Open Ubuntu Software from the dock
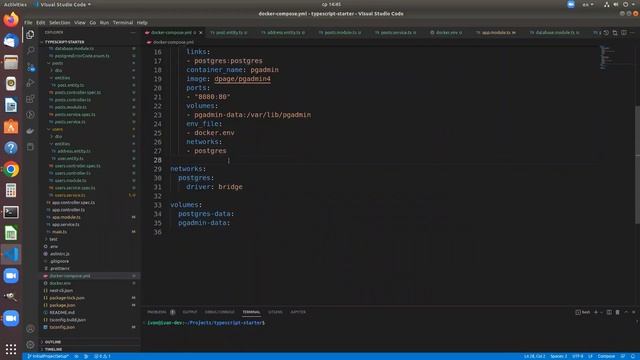 [x=11, y=127]
